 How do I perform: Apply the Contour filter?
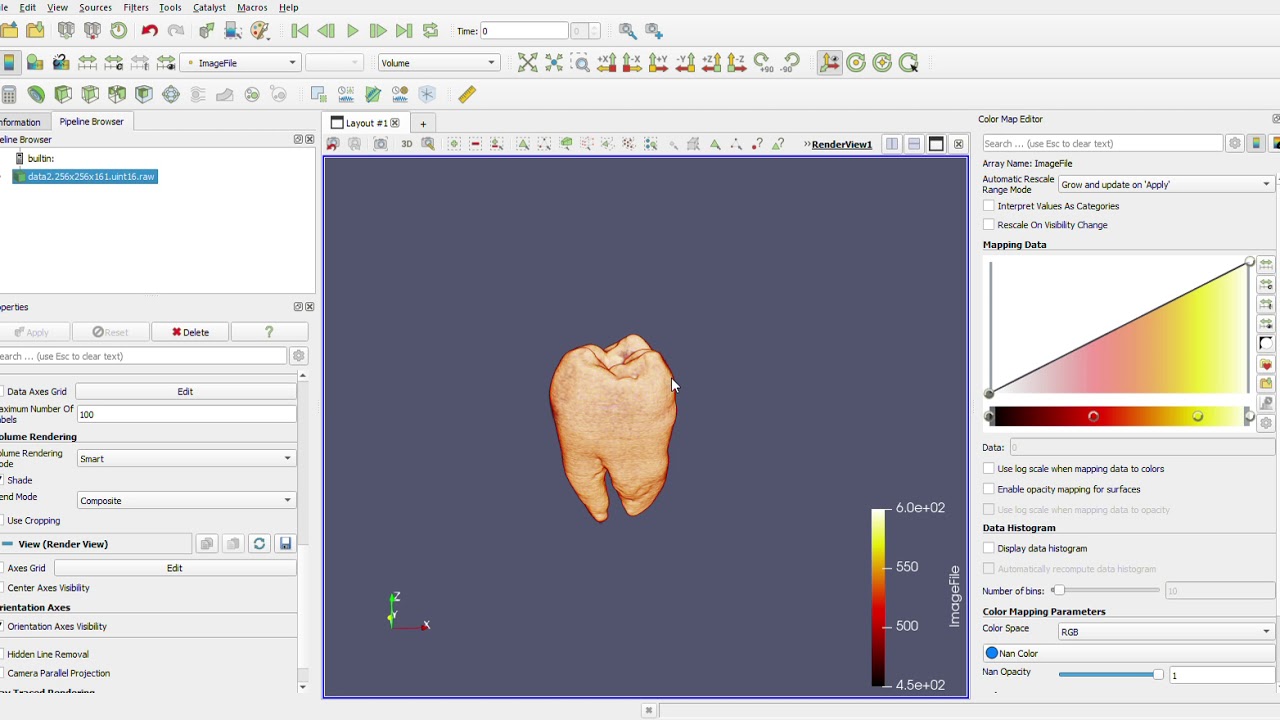[x=36, y=94]
